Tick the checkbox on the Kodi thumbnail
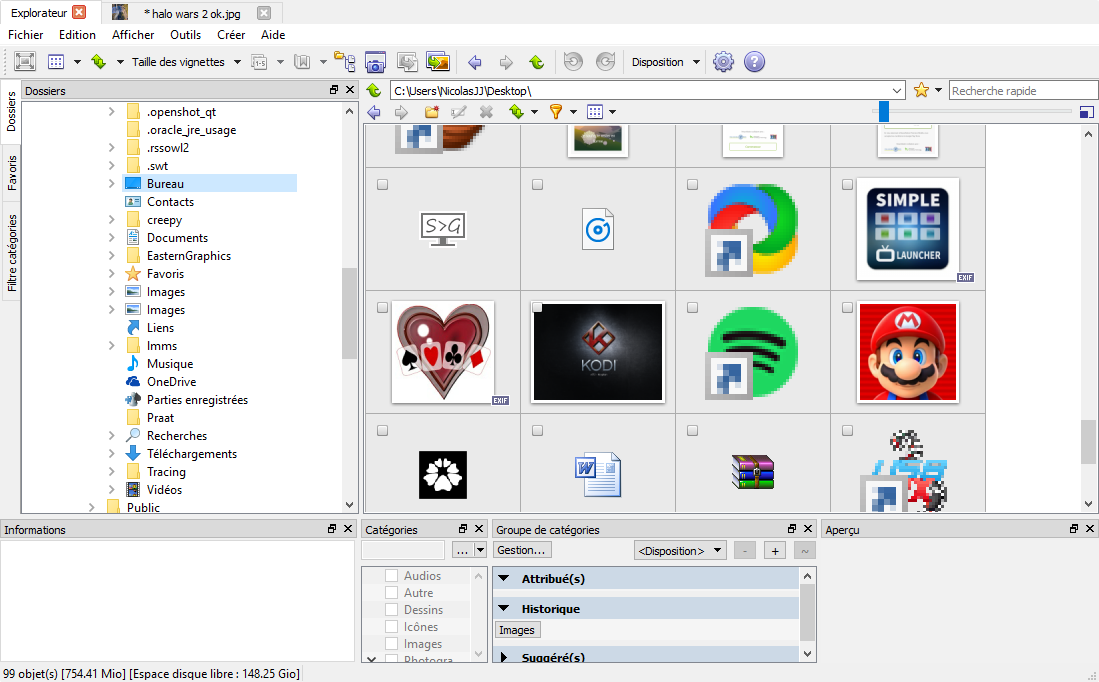The image size is (1099, 682). 538,308
